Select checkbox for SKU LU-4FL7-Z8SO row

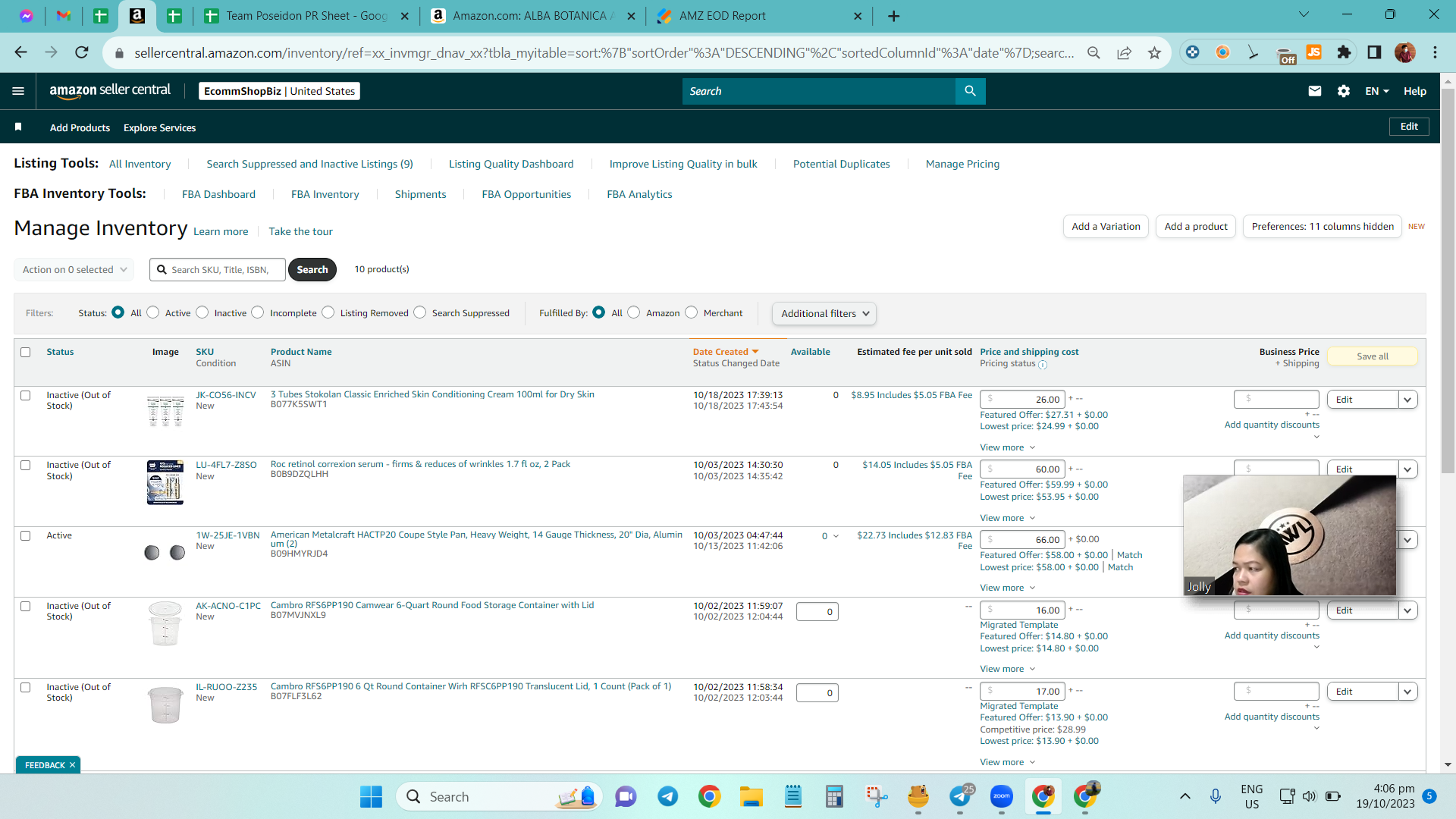tap(26, 465)
